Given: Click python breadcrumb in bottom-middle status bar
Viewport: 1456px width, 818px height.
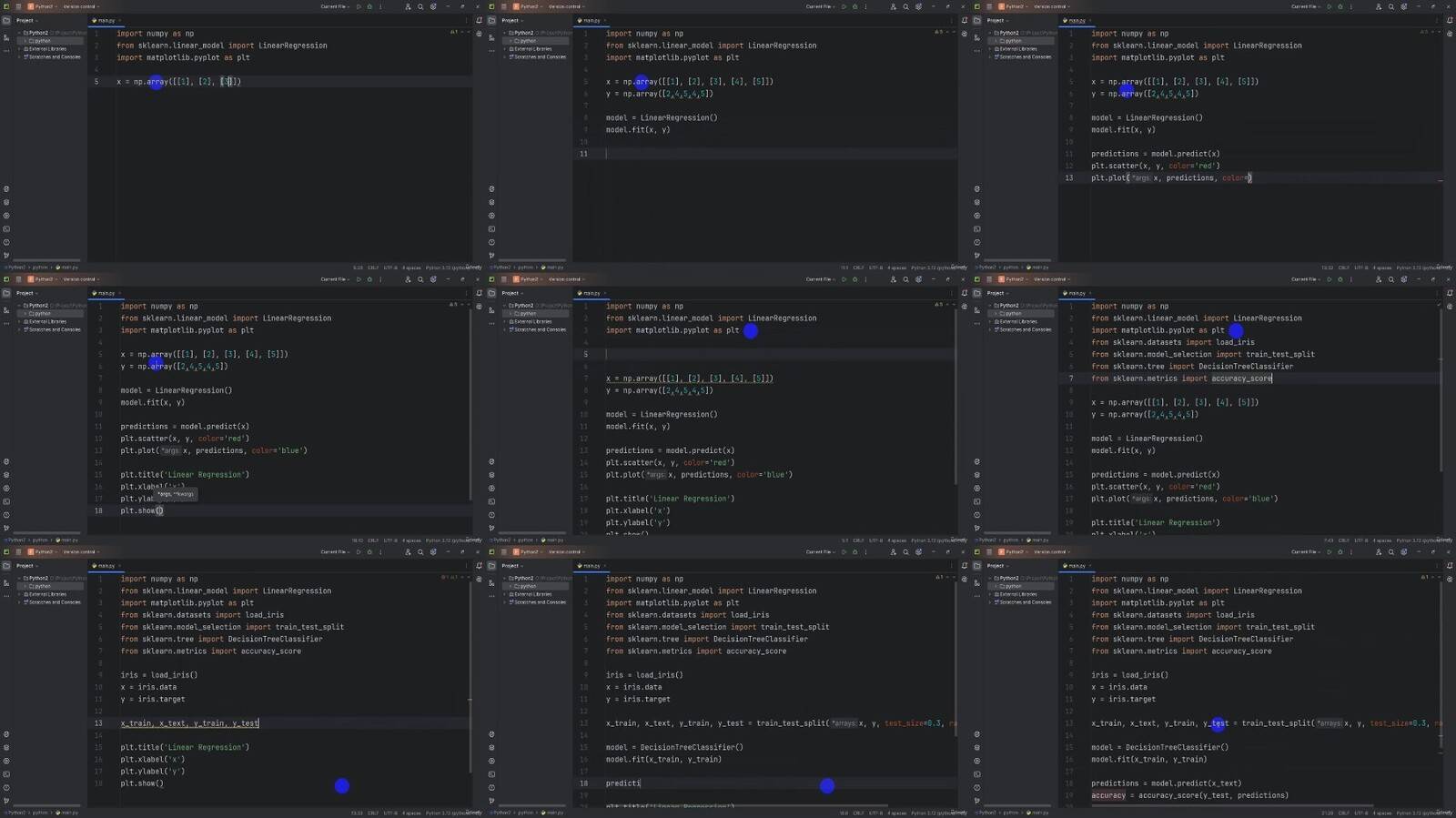Looking at the screenshot, I should coord(525,813).
